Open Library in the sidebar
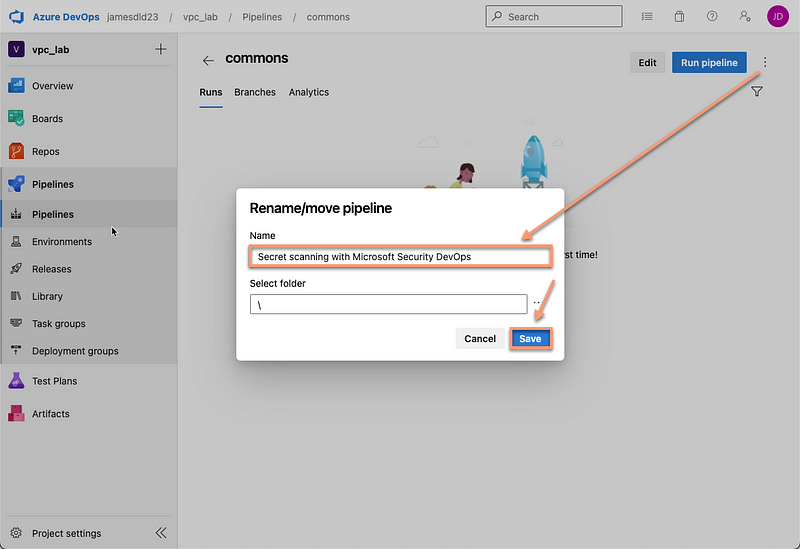Image resolution: width=800 pixels, height=549 pixels. coord(89,296)
